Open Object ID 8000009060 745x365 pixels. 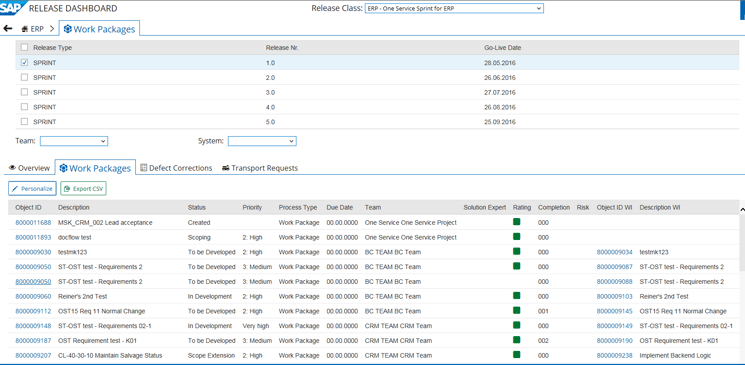click(x=33, y=296)
